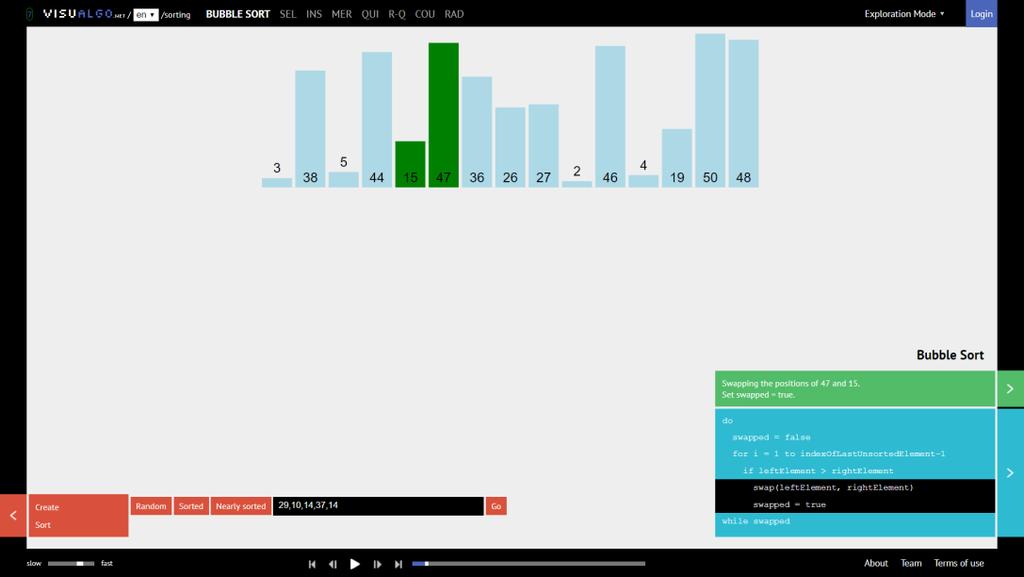The width and height of the screenshot is (1024, 577).
Task: Switch to the QUI sorting tab
Action: [370, 14]
